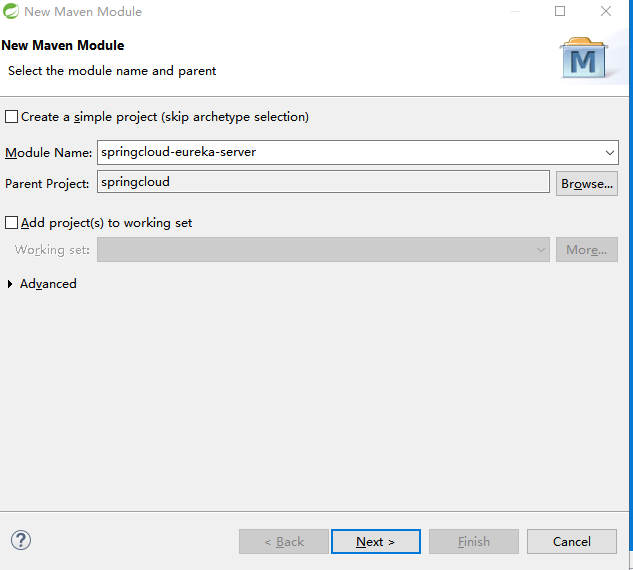Image resolution: width=633 pixels, height=570 pixels.
Task: Open the Module Name dropdown arrow
Action: click(x=609, y=153)
